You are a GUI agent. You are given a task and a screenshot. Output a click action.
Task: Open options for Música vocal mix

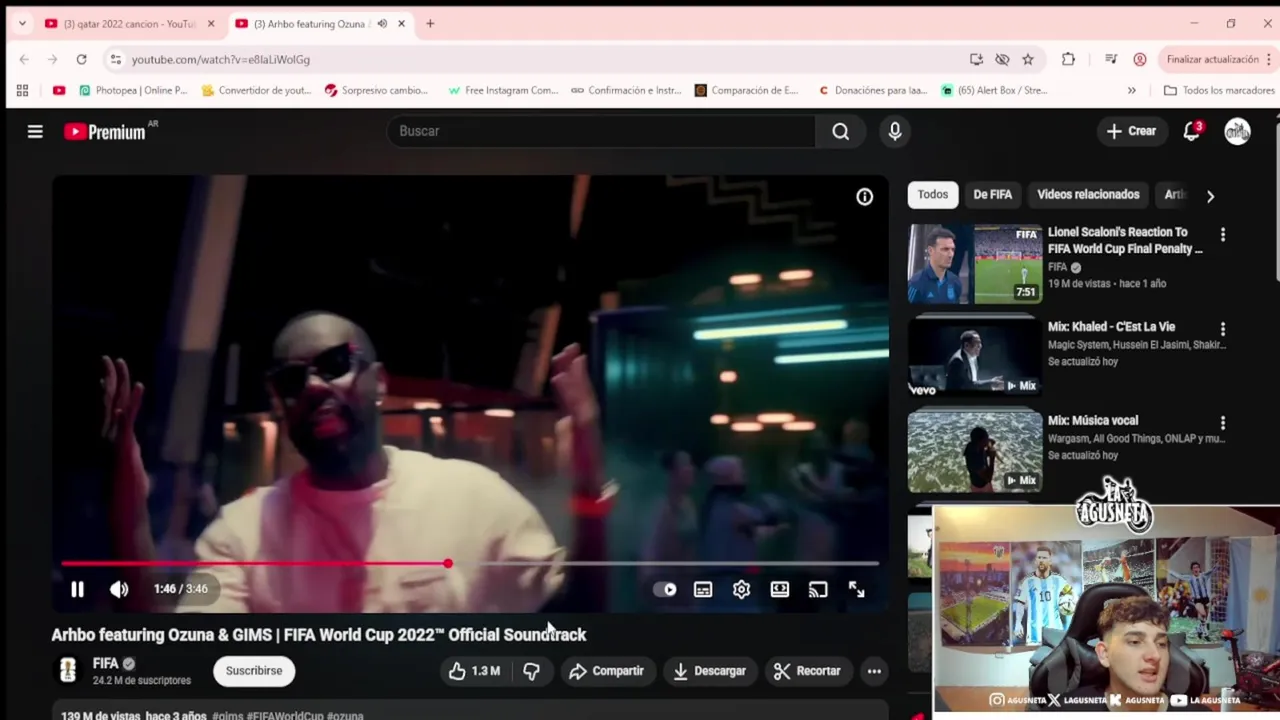click(x=1222, y=423)
